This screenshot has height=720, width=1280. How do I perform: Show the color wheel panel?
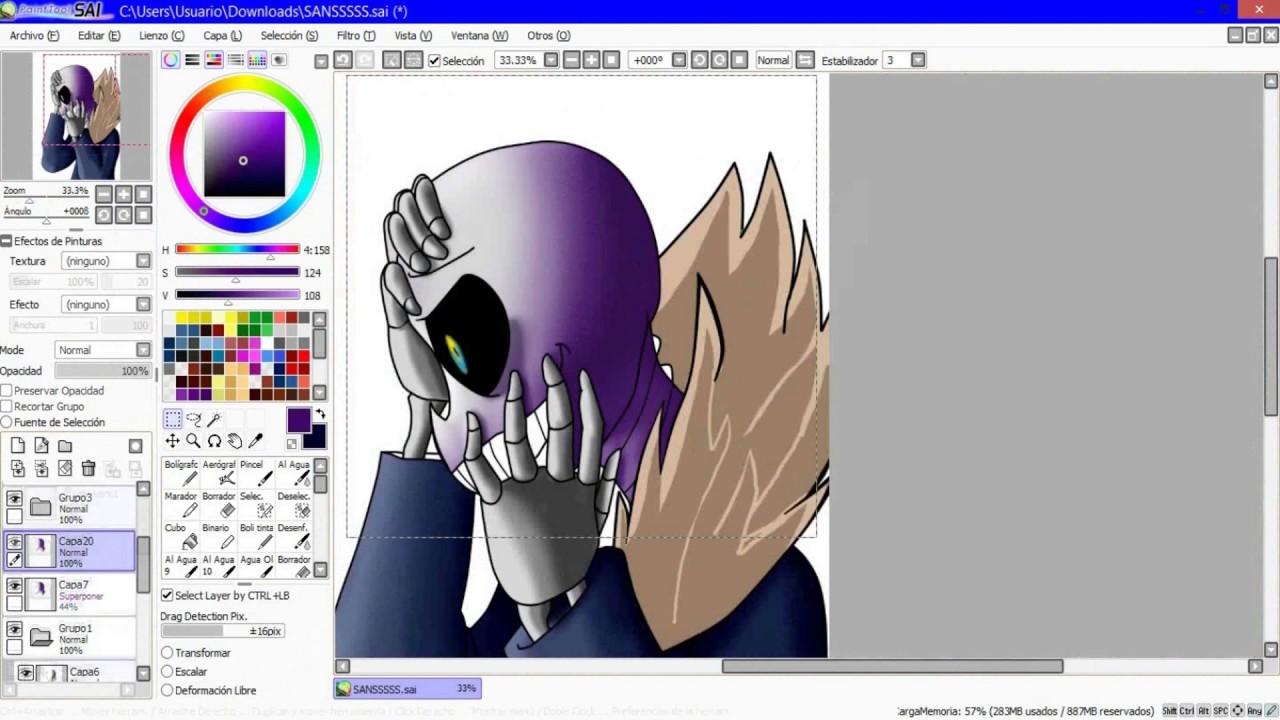(171, 60)
